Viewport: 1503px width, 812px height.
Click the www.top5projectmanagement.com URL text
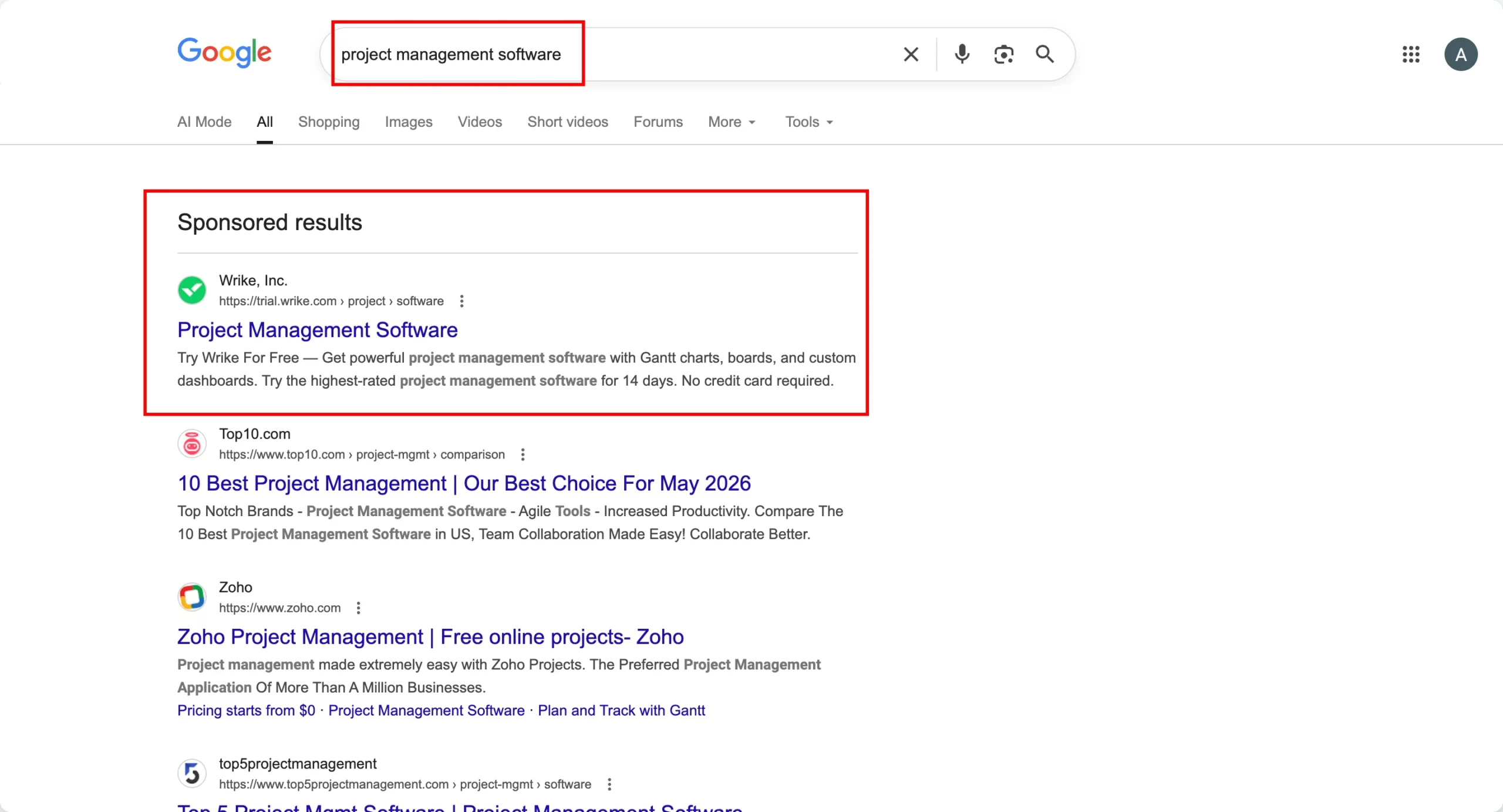point(405,784)
